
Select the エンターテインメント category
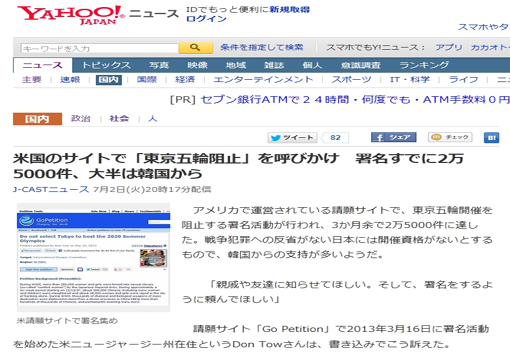263,80
